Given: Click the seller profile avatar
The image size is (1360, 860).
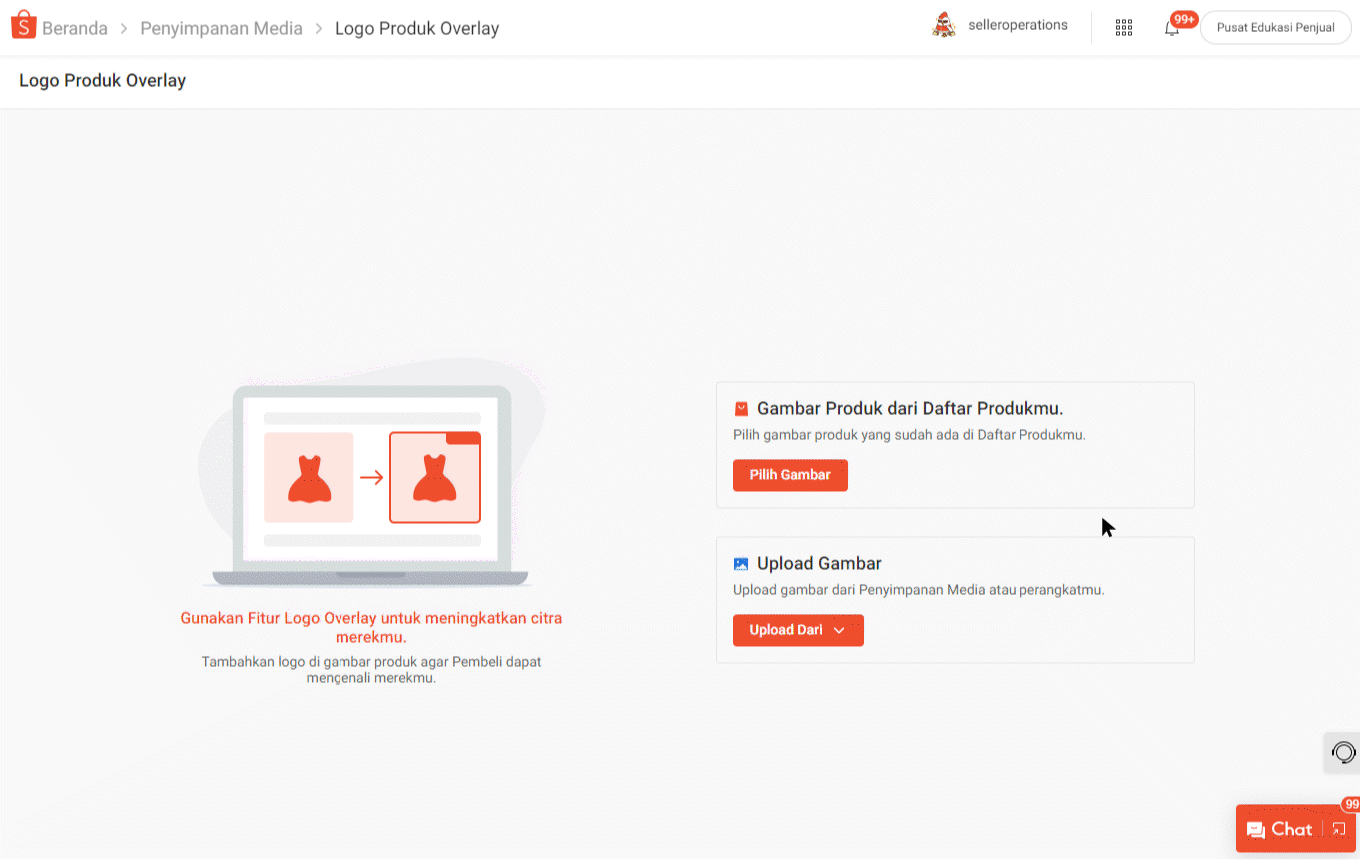Looking at the screenshot, I should [x=943, y=26].
